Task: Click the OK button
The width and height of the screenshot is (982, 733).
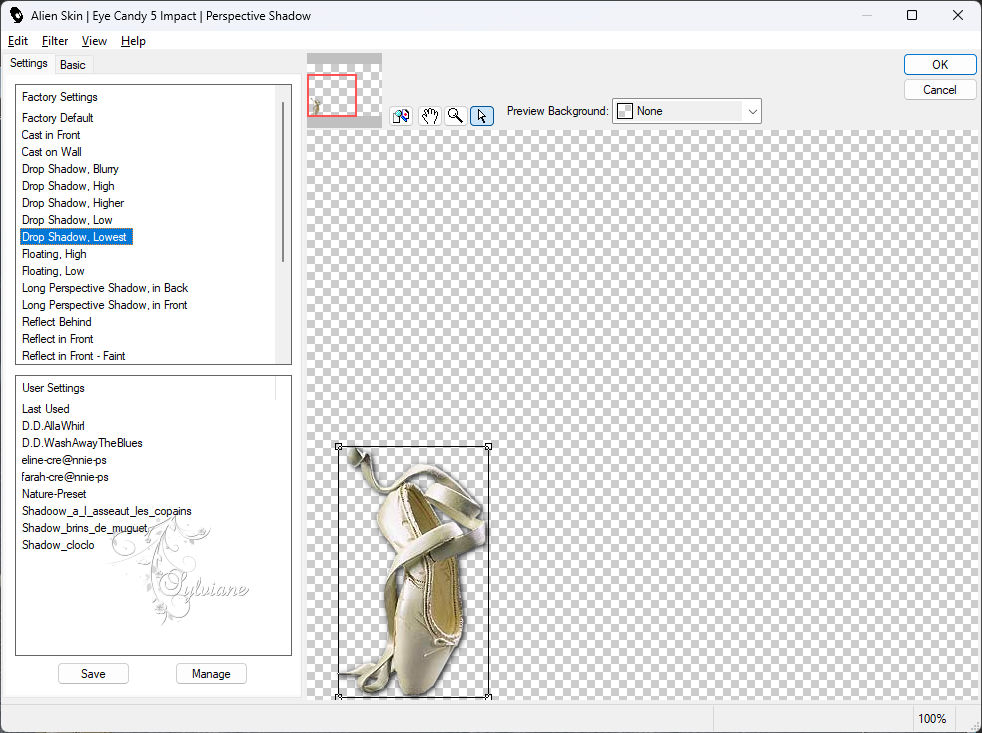Action: tap(939, 65)
